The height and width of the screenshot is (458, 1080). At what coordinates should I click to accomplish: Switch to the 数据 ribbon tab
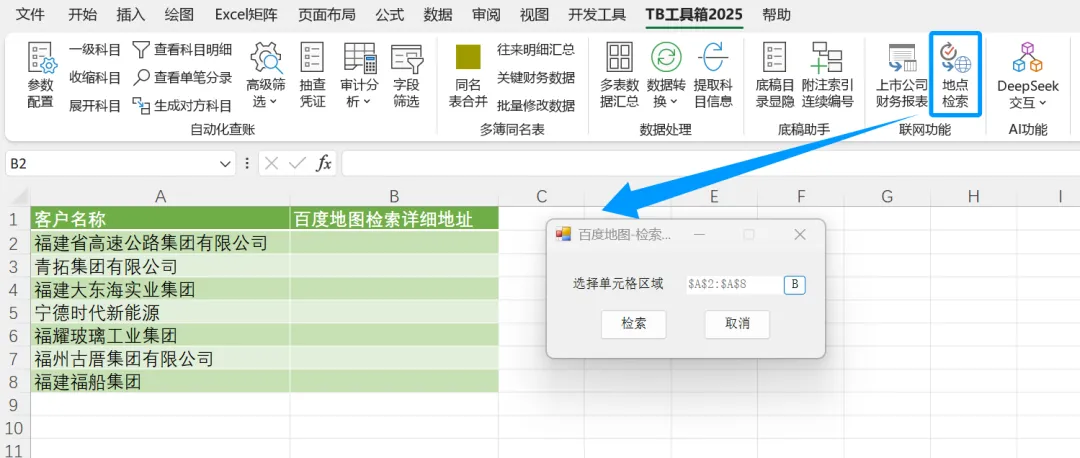[438, 14]
